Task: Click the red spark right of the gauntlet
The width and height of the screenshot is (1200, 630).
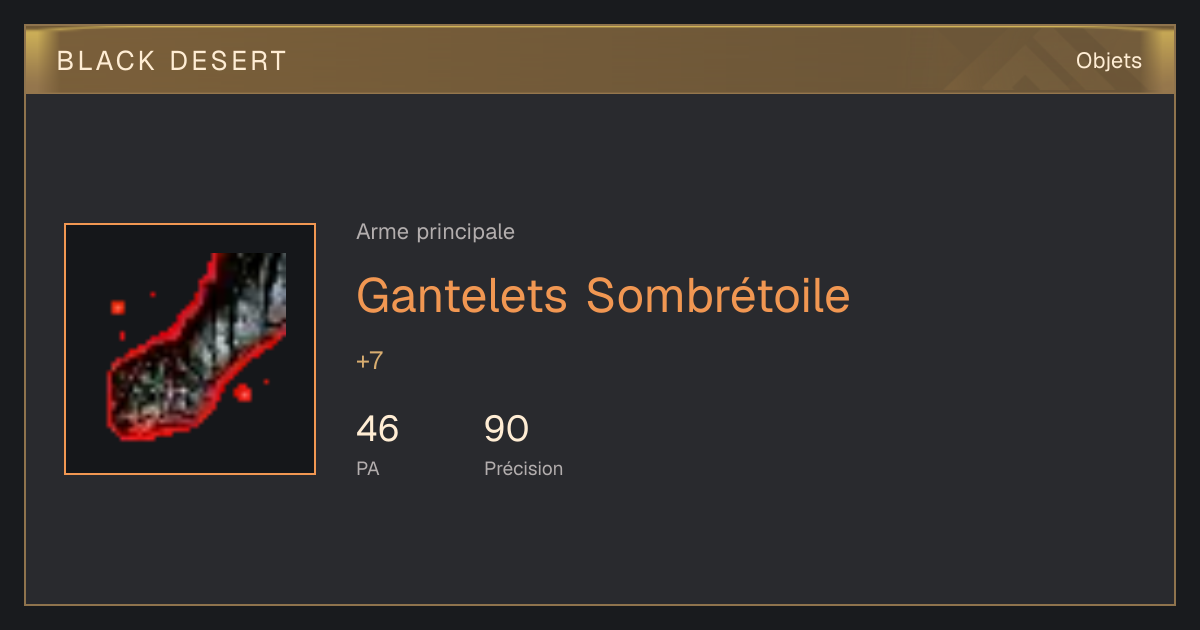Action: coord(243,393)
